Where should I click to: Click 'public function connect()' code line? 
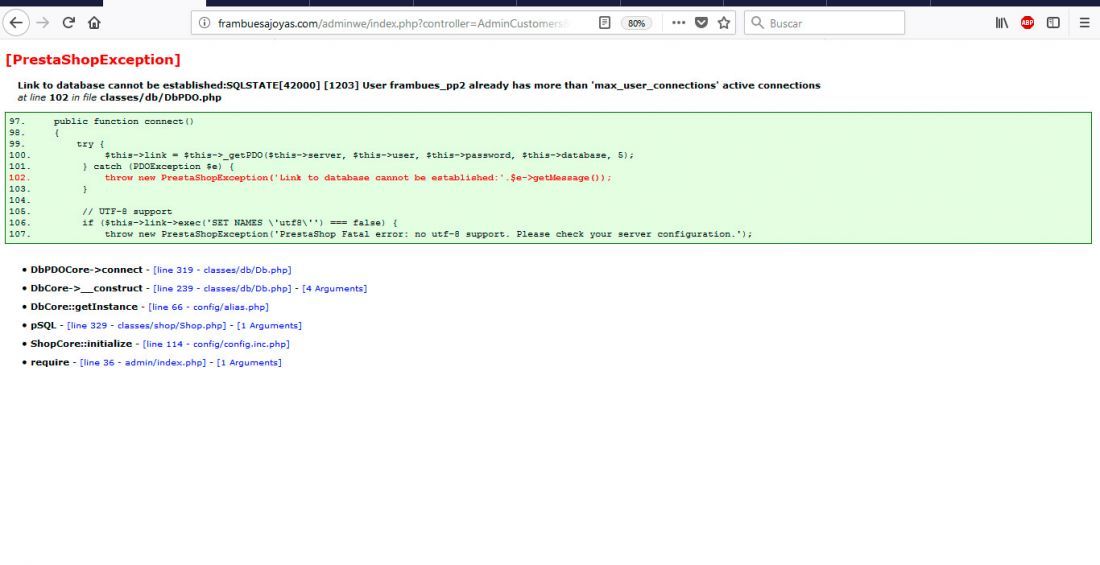point(123,121)
